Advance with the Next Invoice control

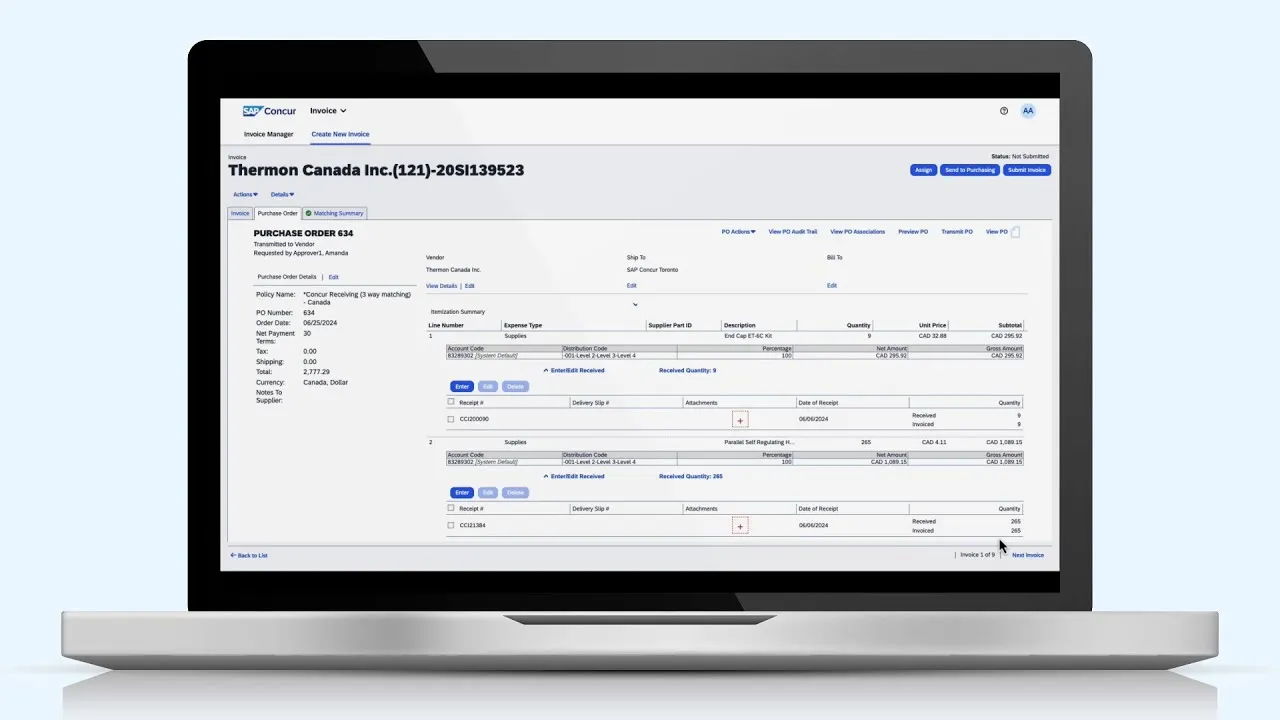1027,555
